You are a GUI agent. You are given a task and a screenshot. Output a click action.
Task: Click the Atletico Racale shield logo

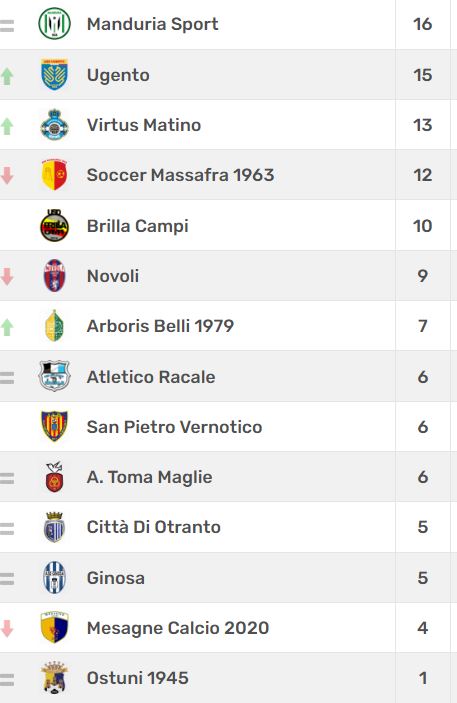pyautogui.click(x=54, y=376)
